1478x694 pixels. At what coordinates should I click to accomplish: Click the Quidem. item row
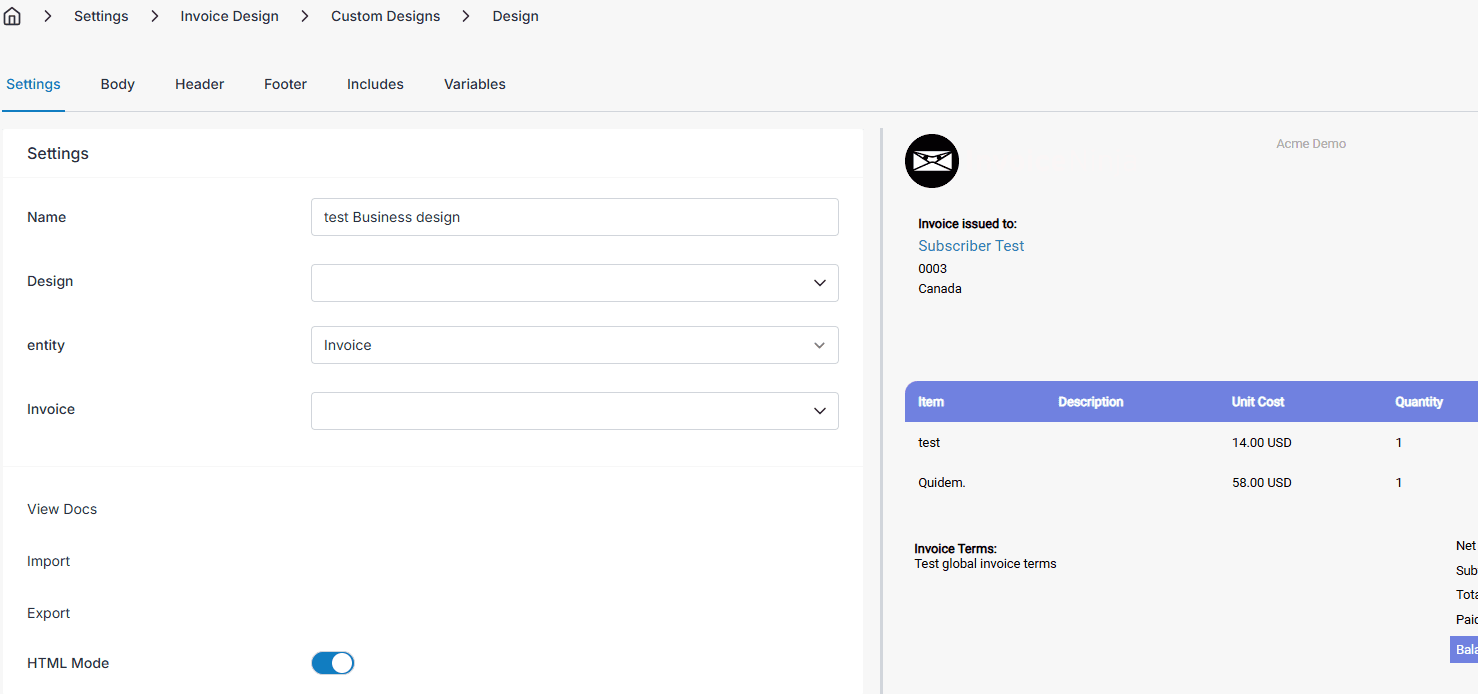[942, 482]
